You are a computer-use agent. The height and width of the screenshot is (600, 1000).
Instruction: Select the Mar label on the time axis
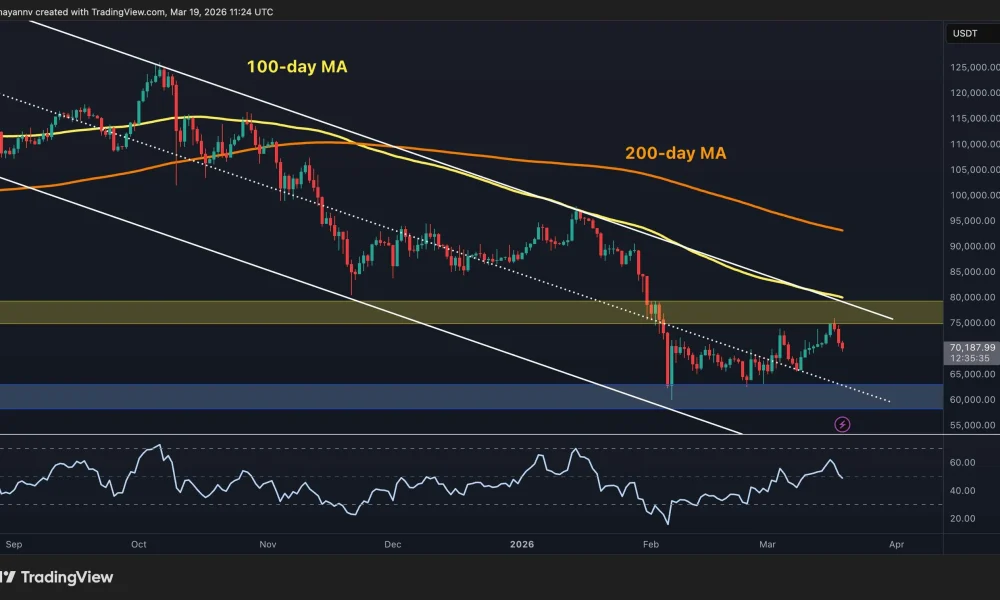tap(767, 545)
